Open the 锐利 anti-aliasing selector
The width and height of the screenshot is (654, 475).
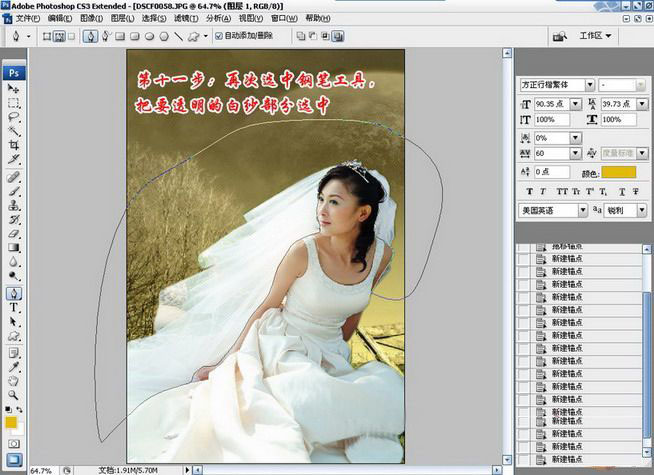click(x=625, y=211)
